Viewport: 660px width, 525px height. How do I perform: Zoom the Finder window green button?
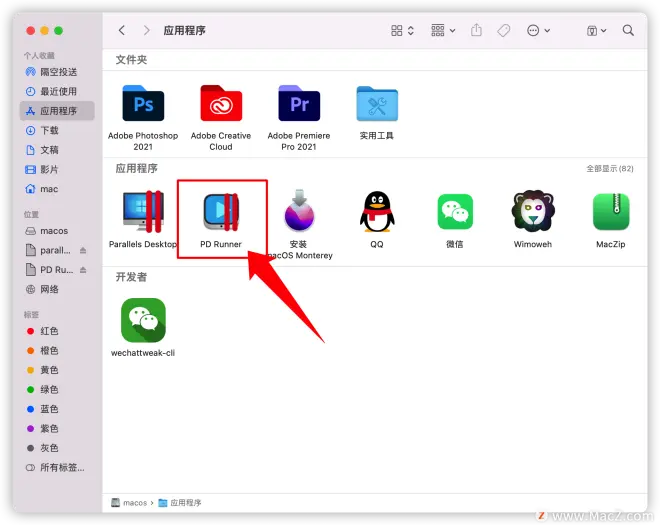[x=59, y=30]
